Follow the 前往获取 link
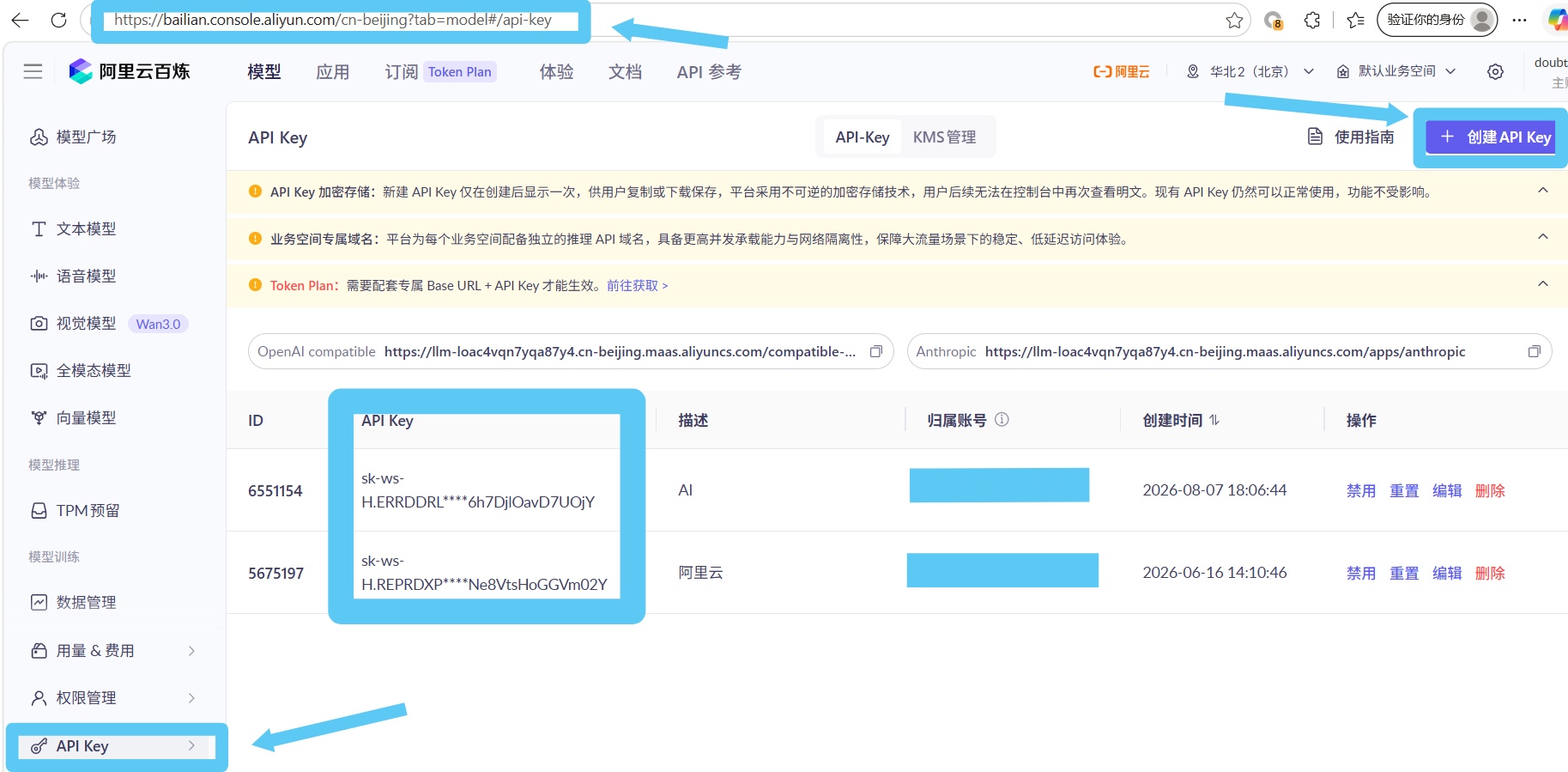This screenshot has height=772, width=1568. click(637, 285)
